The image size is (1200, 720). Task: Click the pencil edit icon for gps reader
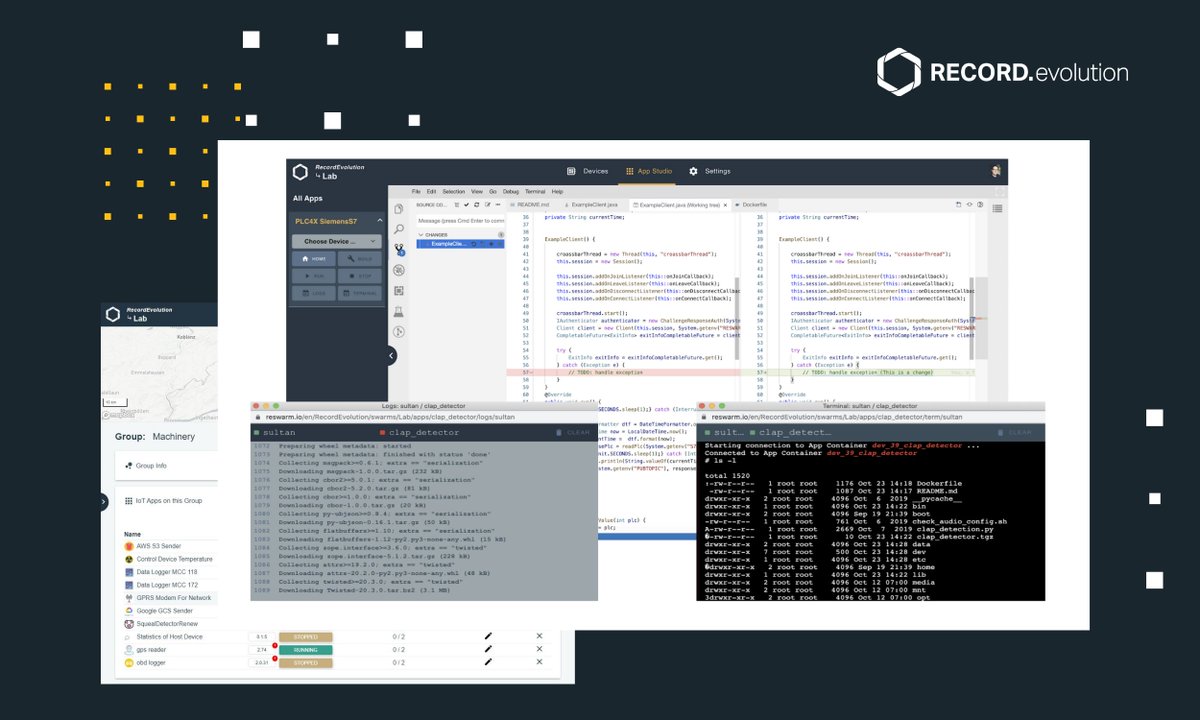[x=488, y=649]
